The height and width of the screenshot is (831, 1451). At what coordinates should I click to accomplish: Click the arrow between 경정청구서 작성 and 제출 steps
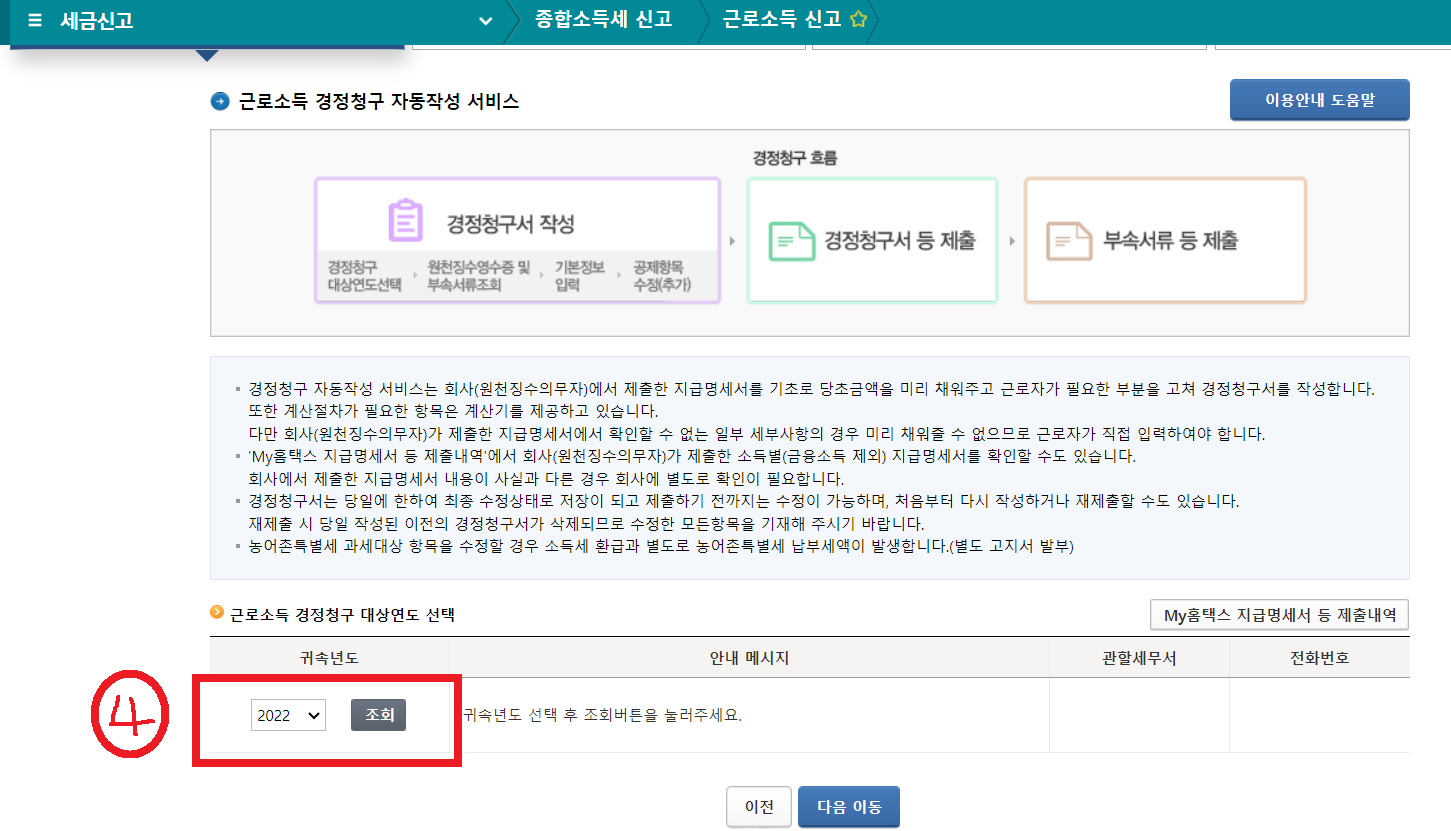tap(733, 240)
